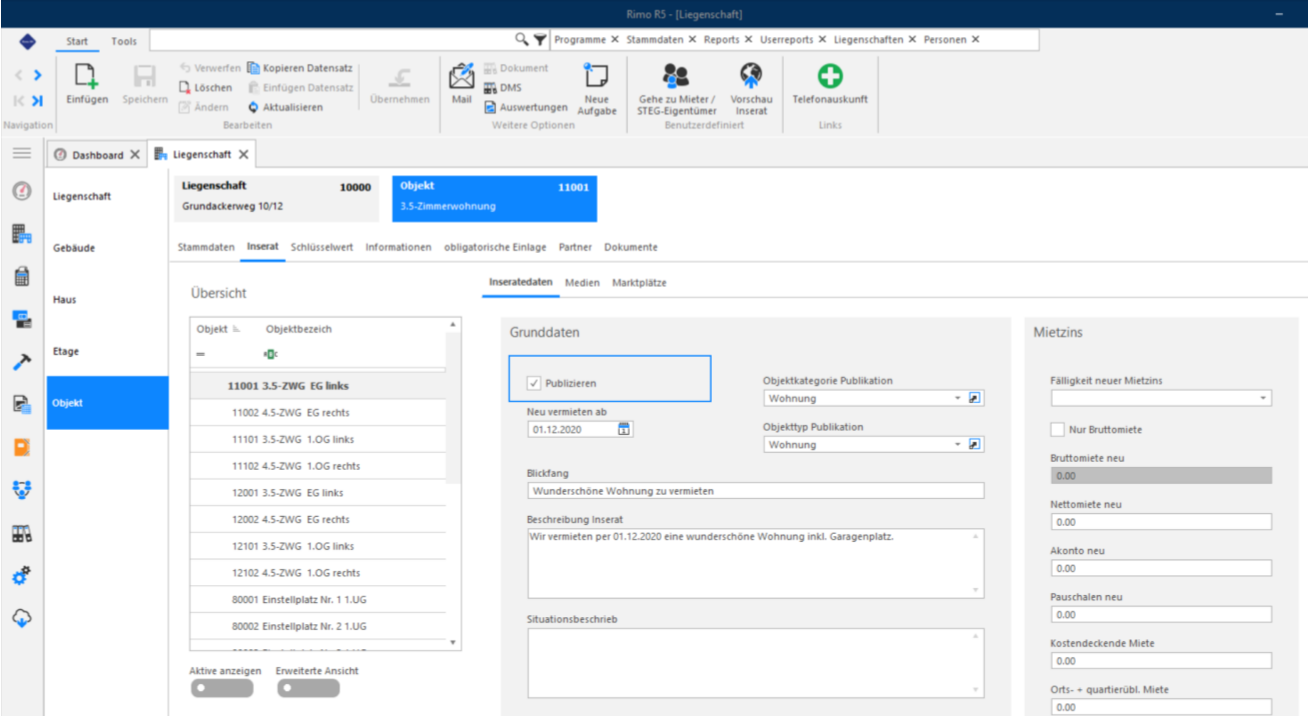Jump to last record arrow

click(37, 101)
